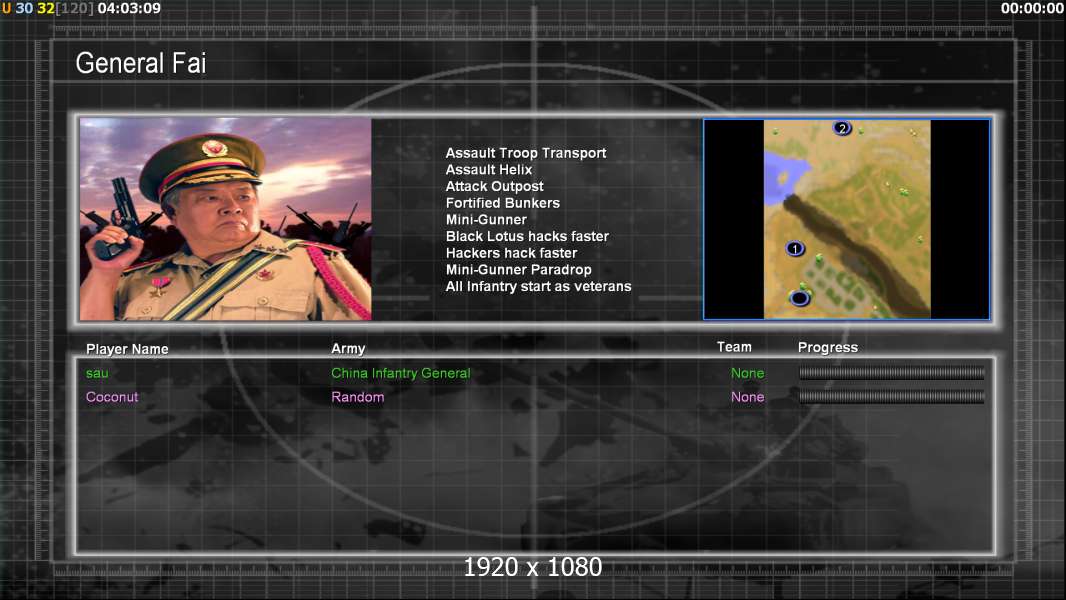1066x600 pixels.
Task: Click start position marker 2 on minimap
Action: click(842, 128)
